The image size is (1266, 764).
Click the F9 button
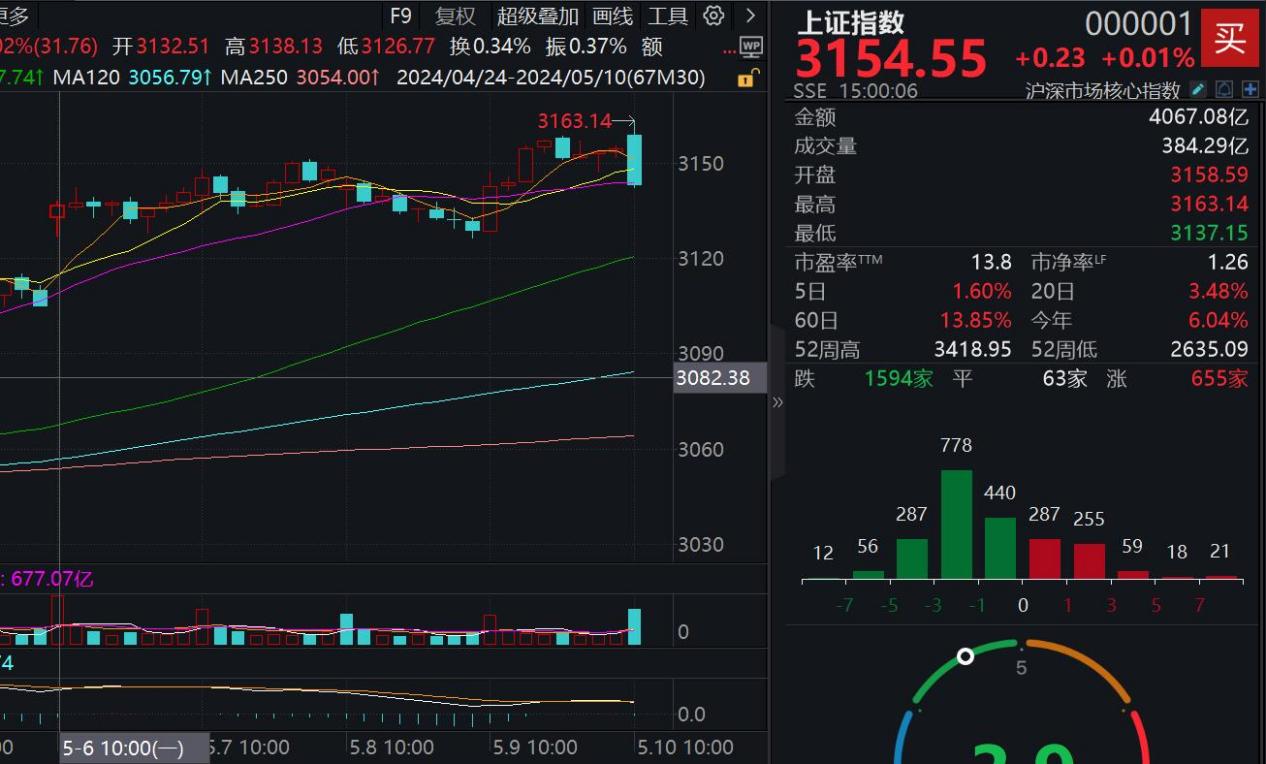click(400, 16)
